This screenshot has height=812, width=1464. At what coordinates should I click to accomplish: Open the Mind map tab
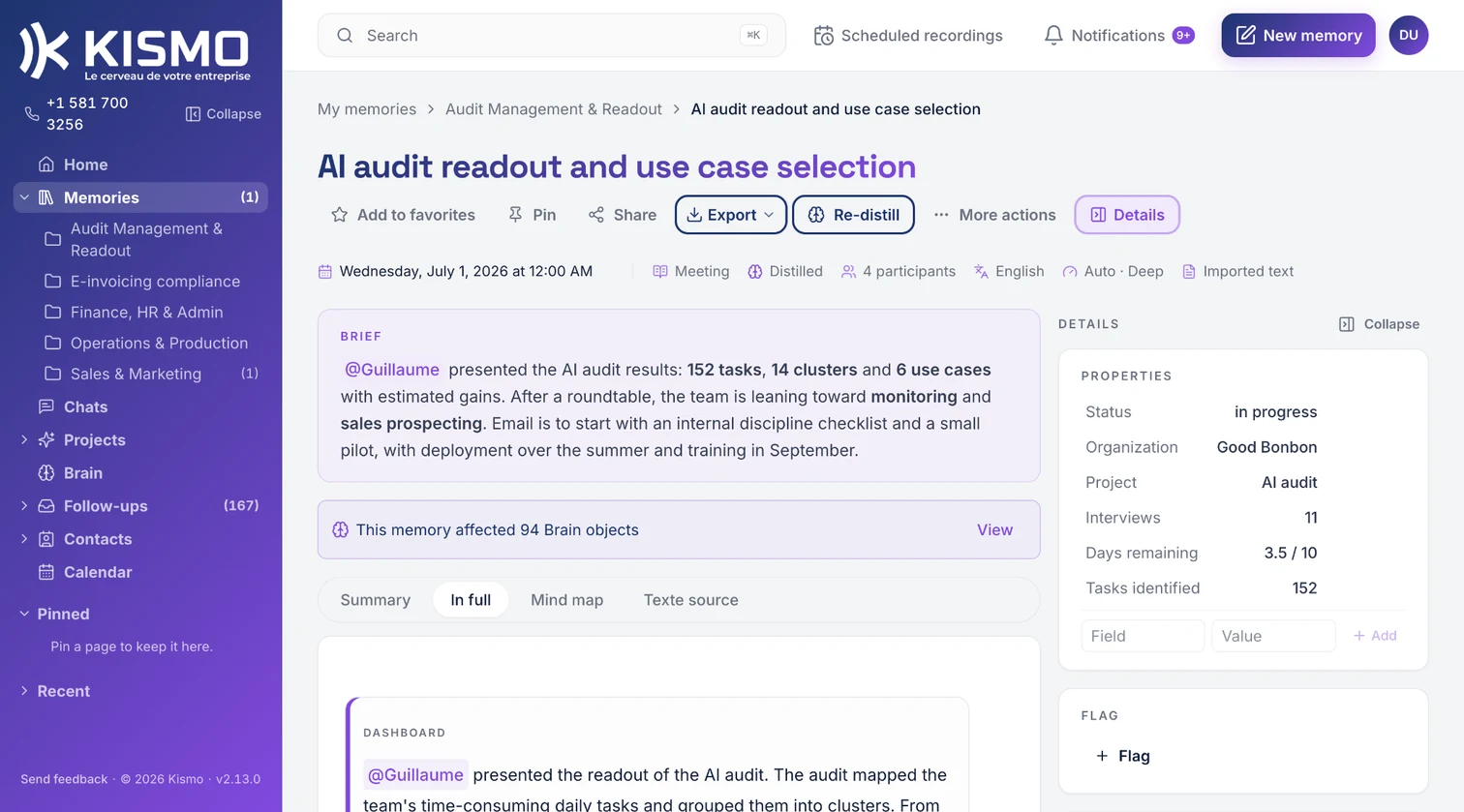click(566, 600)
